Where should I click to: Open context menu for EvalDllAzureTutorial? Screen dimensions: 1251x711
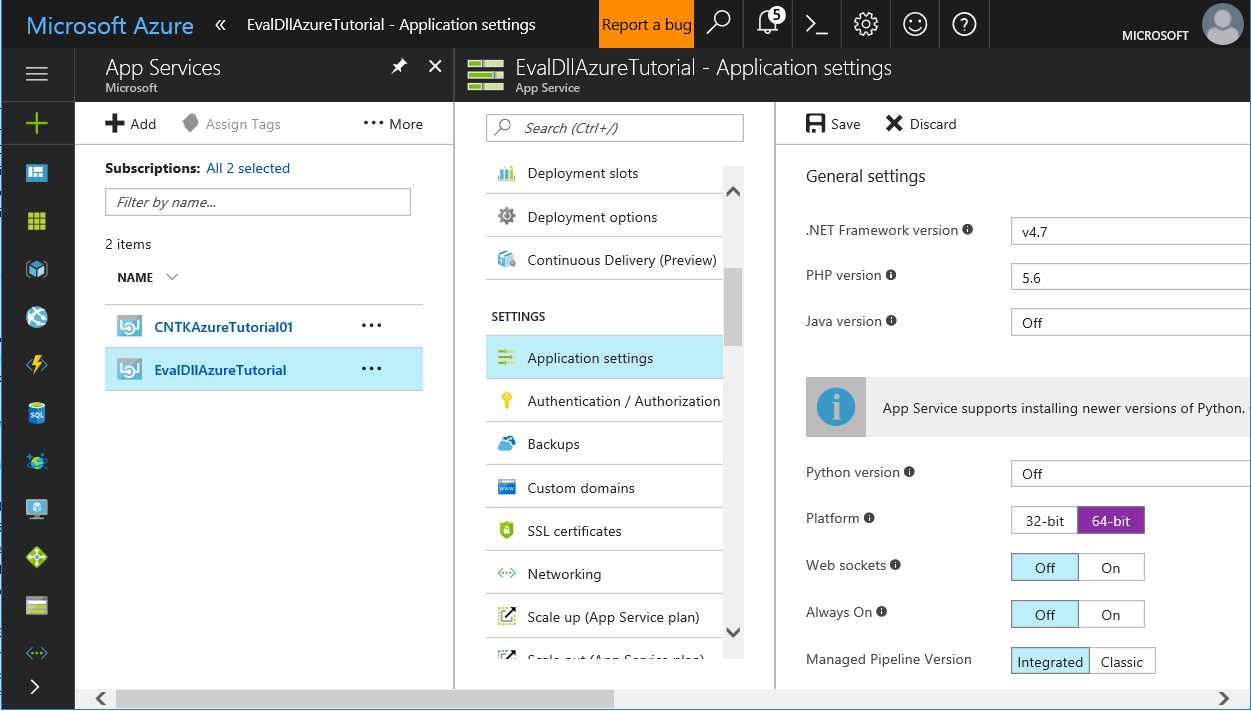[372, 369]
